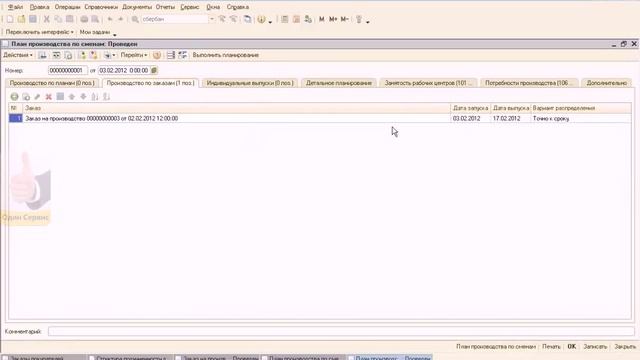Switch to Индивидуальные выпуски tab

pyautogui.click(x=250, y=83)
